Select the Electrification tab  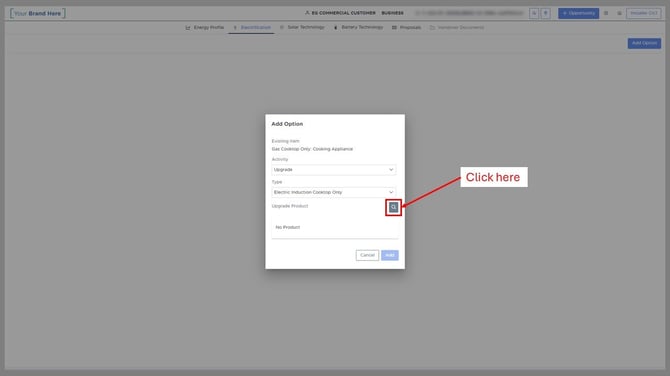pyautogui.click(x=251, y=27)
